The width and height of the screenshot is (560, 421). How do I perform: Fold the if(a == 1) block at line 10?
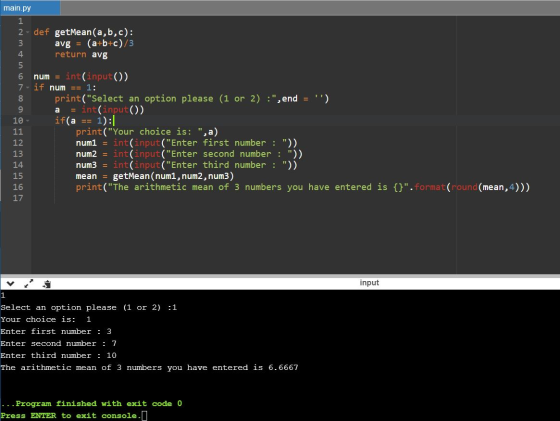point(28,121)
